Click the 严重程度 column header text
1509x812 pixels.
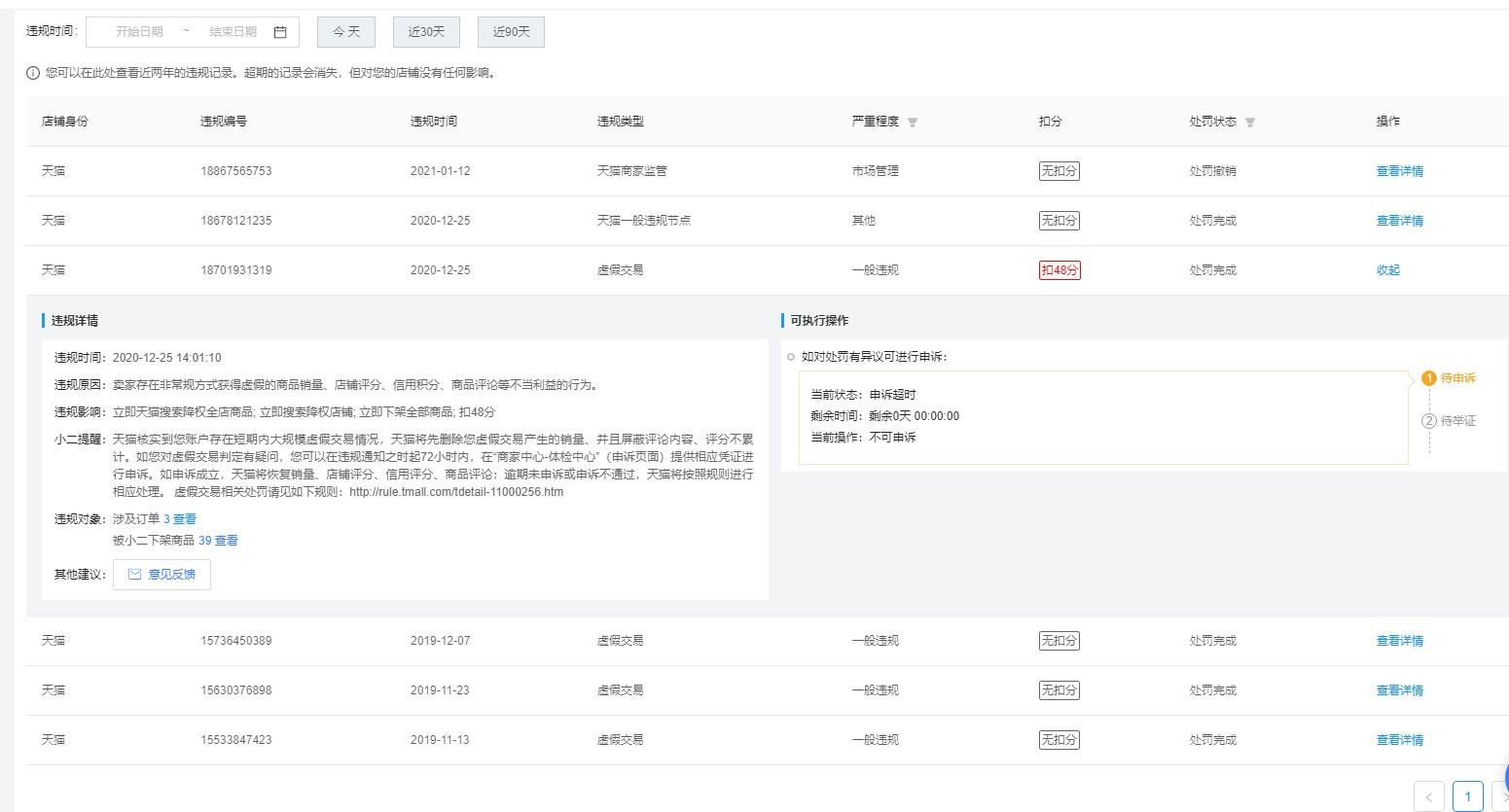(876, 122)
